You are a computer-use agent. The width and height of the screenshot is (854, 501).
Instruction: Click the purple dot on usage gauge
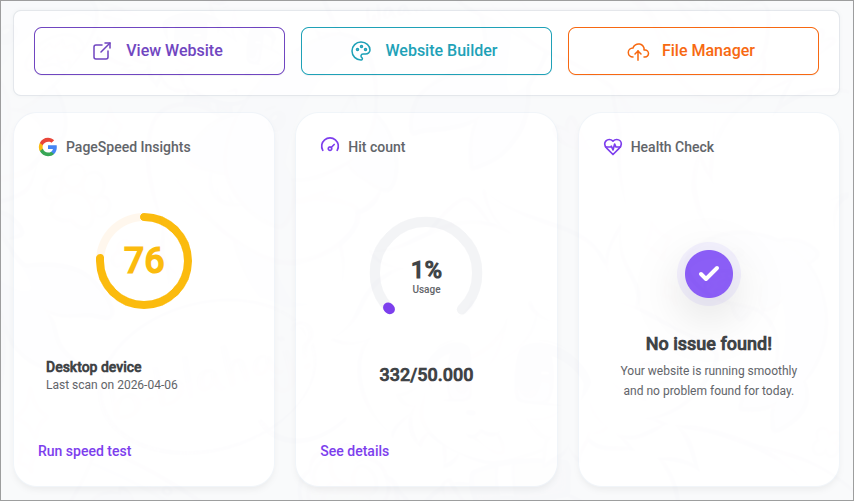(x=389, y=308)
